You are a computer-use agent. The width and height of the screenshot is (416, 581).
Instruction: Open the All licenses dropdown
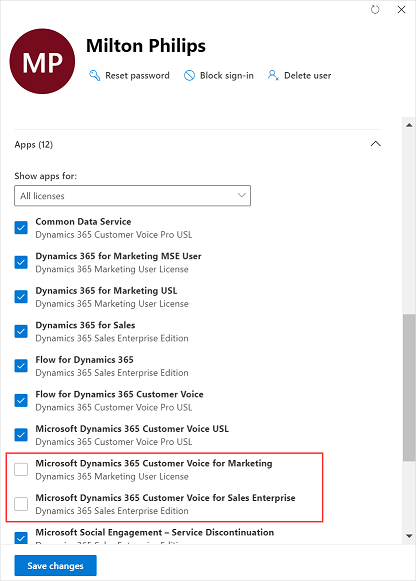coord(132,196)
